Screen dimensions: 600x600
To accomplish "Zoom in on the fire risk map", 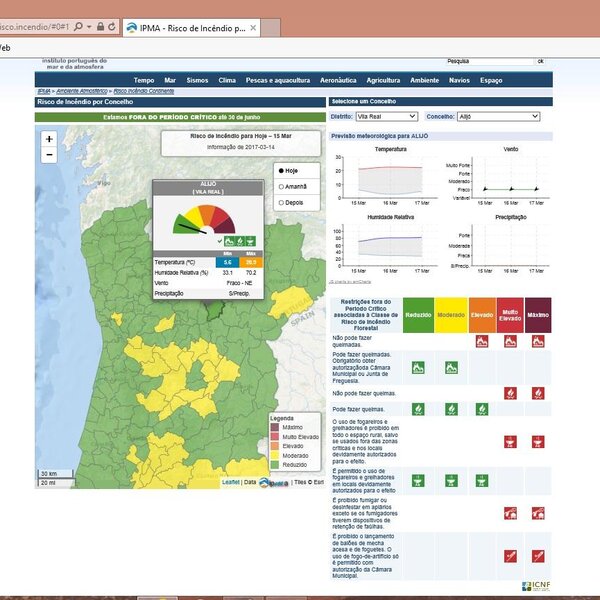I will pyautogui.click(x=49, y=138).
